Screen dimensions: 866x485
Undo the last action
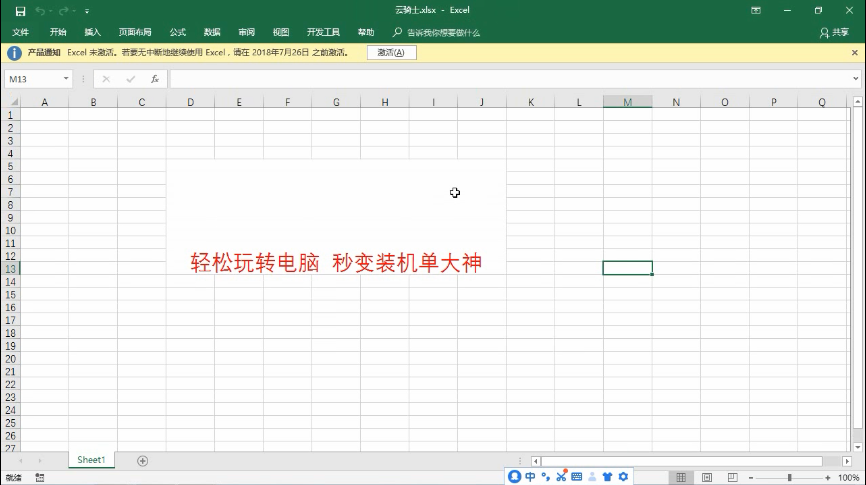(x=40, y=11)
